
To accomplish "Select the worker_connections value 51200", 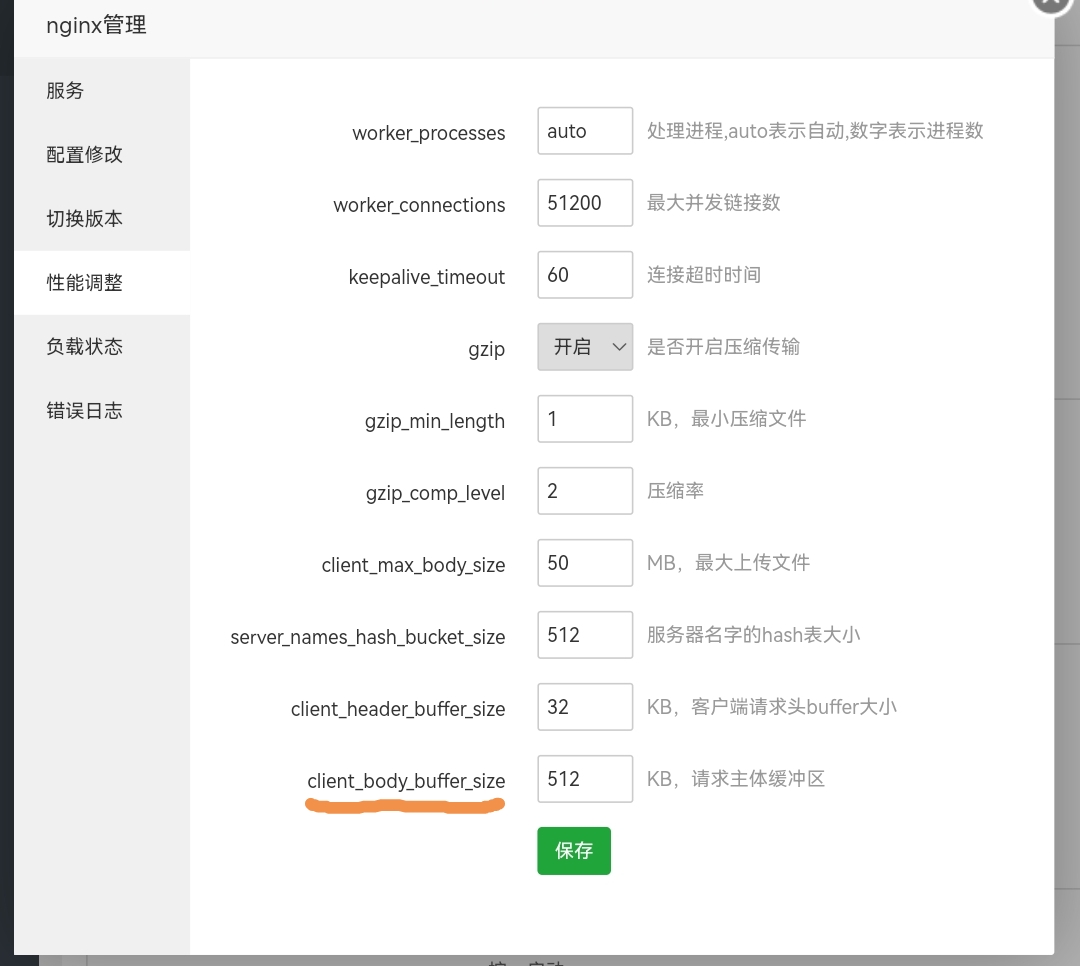I will [x=585, y=202].
